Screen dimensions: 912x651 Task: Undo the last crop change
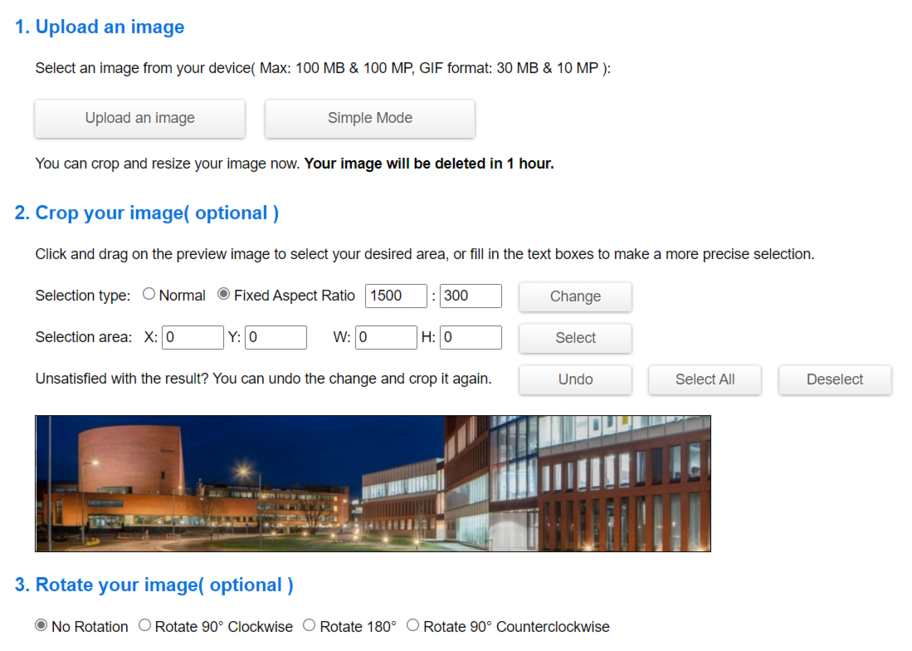point(574,379)
